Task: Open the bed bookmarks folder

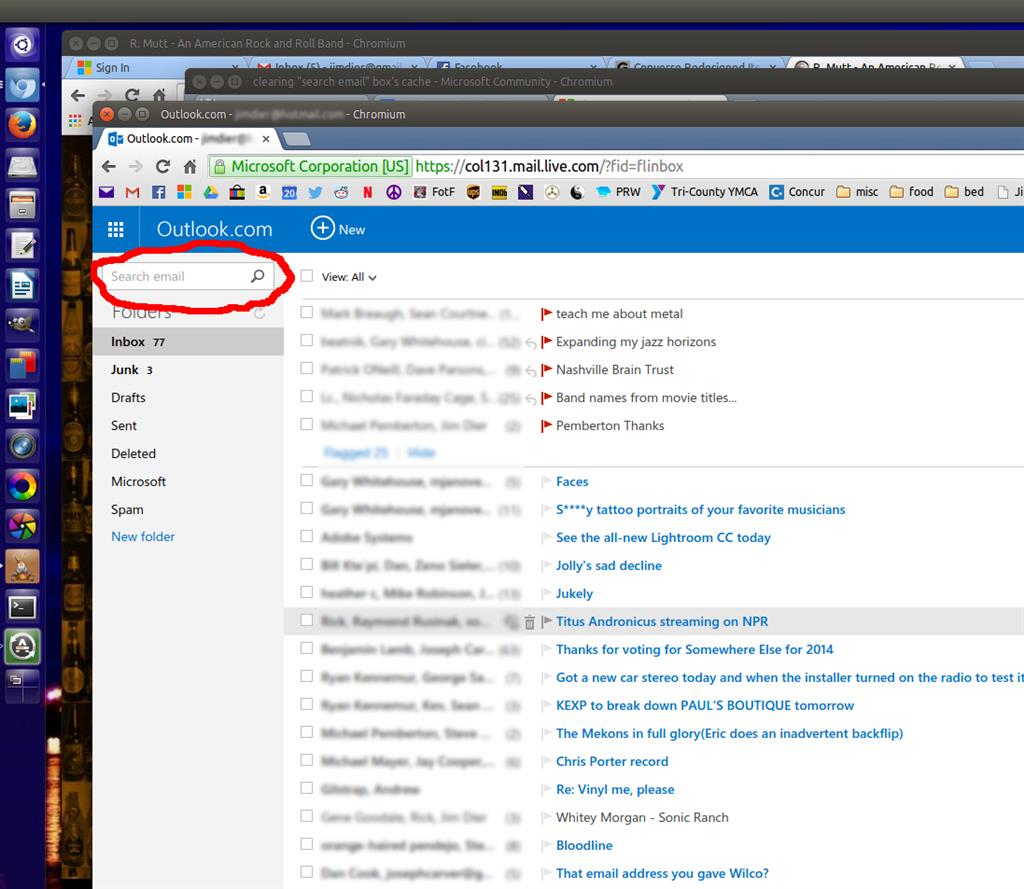Action: (x=965, y=192)
